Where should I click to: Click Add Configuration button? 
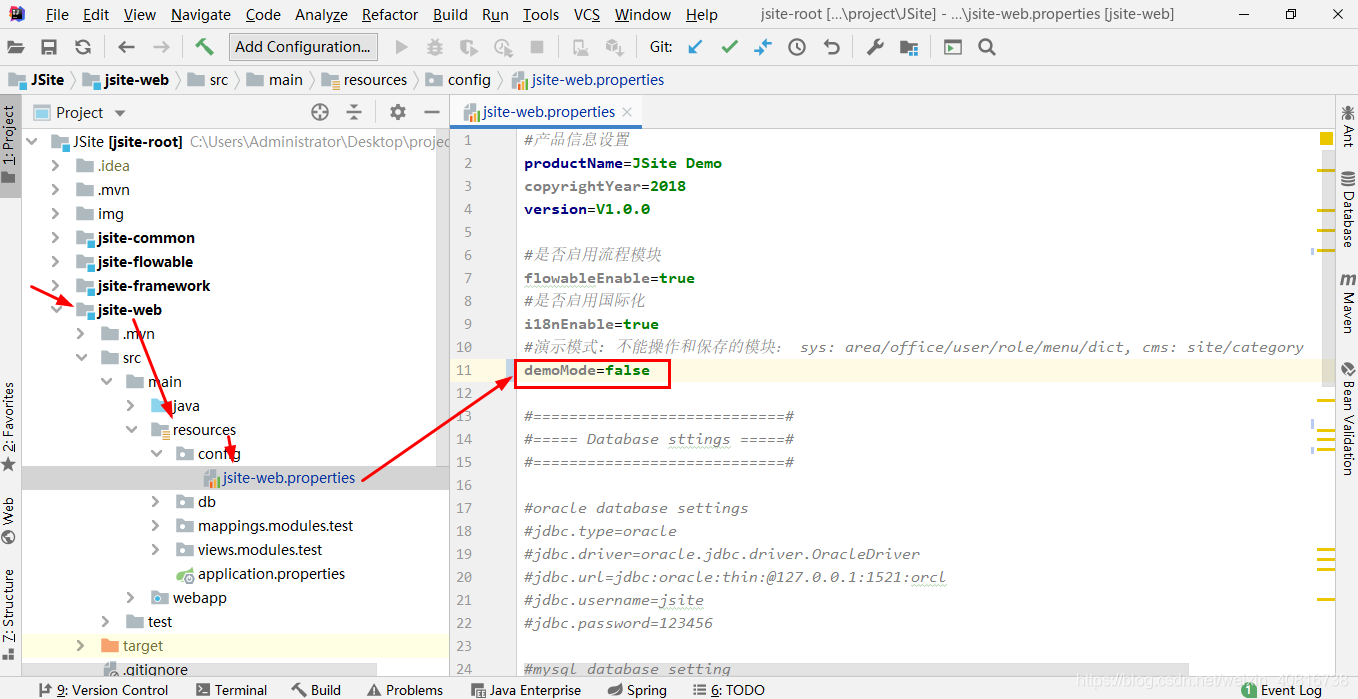point(303,47)
